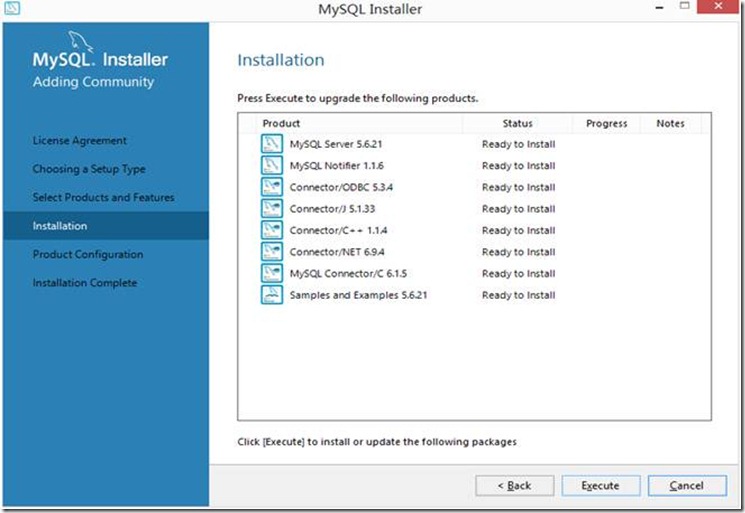Click 'Ready to Install' status for MySQL Notifier
Image resolution: width=745 pixels, height=513 pixels.
[518, 165]
